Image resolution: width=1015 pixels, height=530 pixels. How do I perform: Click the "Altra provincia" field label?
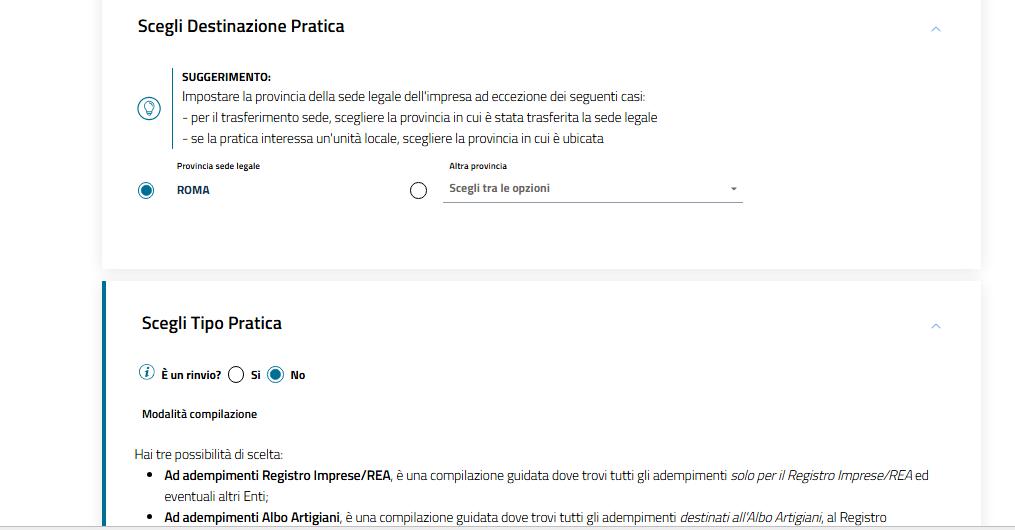click(478, 166)
